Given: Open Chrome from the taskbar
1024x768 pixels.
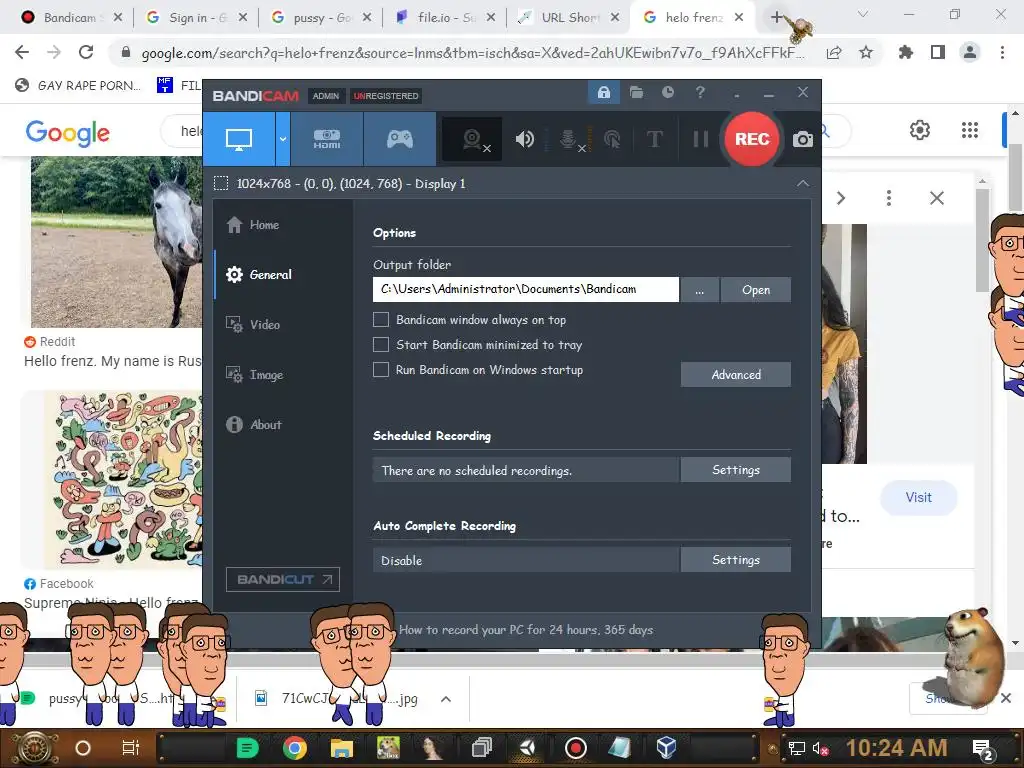Looking at the screenshot, I should (295, 748).
